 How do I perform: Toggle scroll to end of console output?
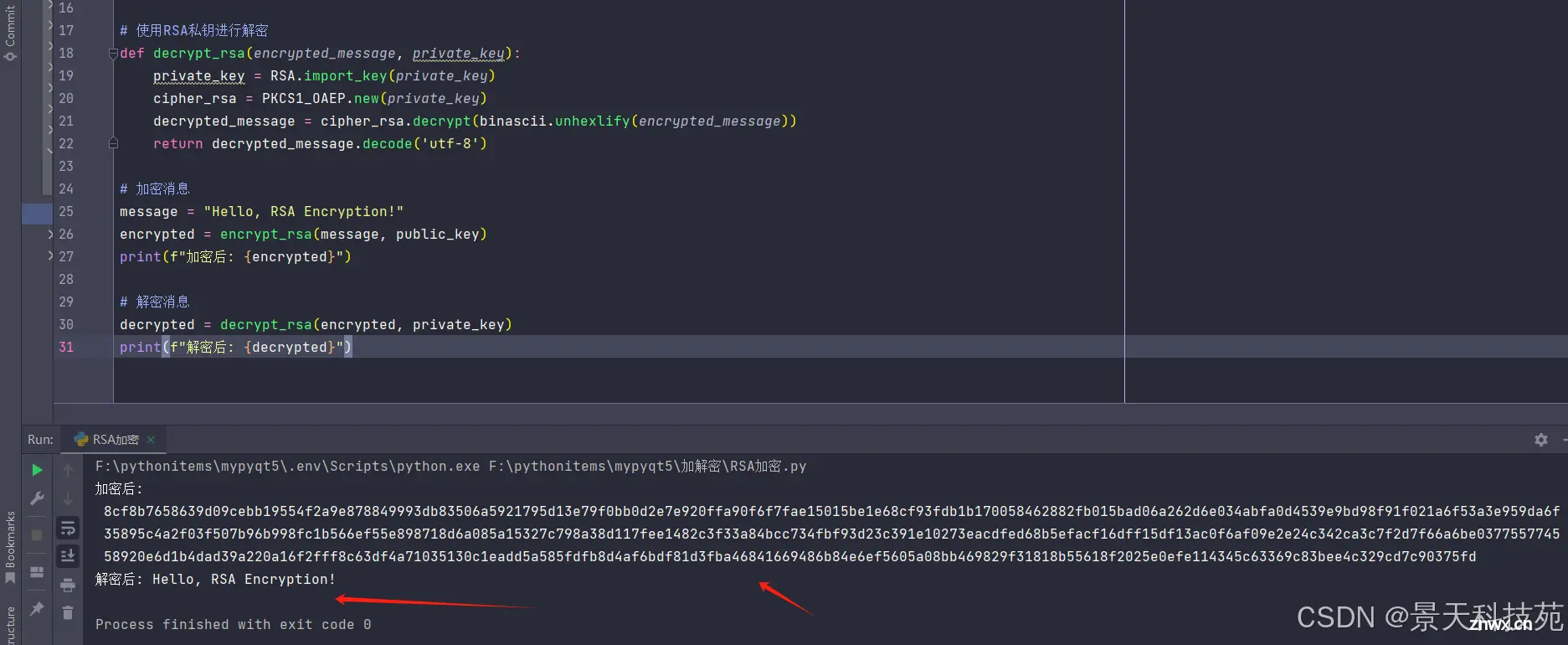click(68, 555)
